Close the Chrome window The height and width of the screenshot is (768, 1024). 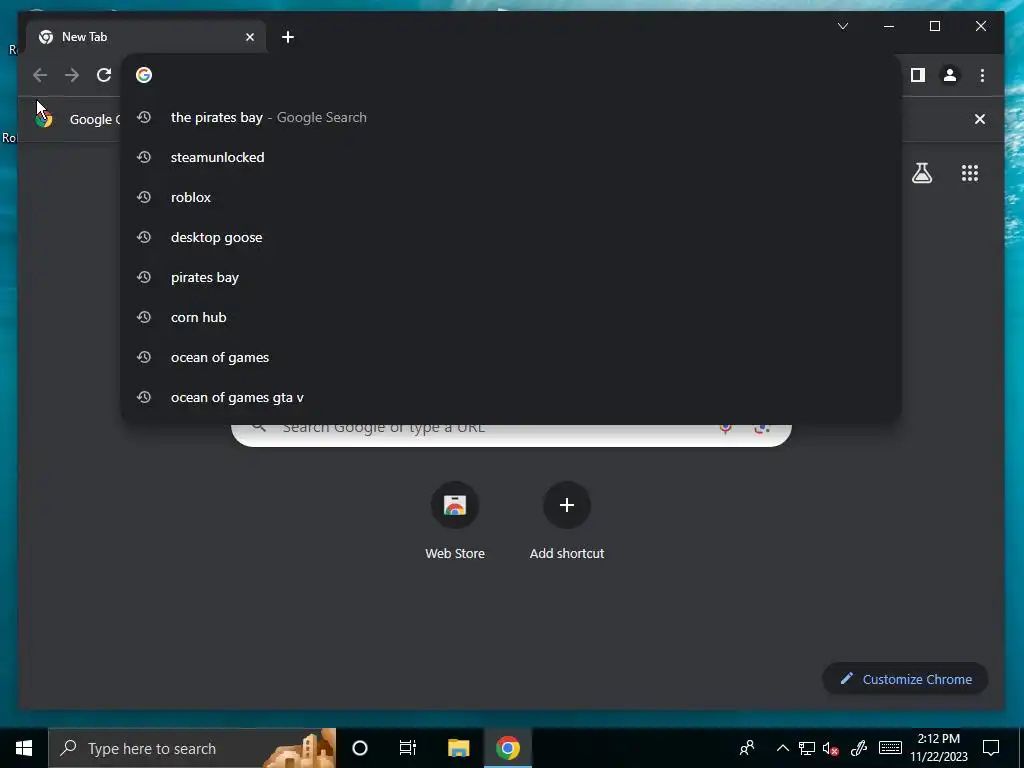[x=981, y=26]
